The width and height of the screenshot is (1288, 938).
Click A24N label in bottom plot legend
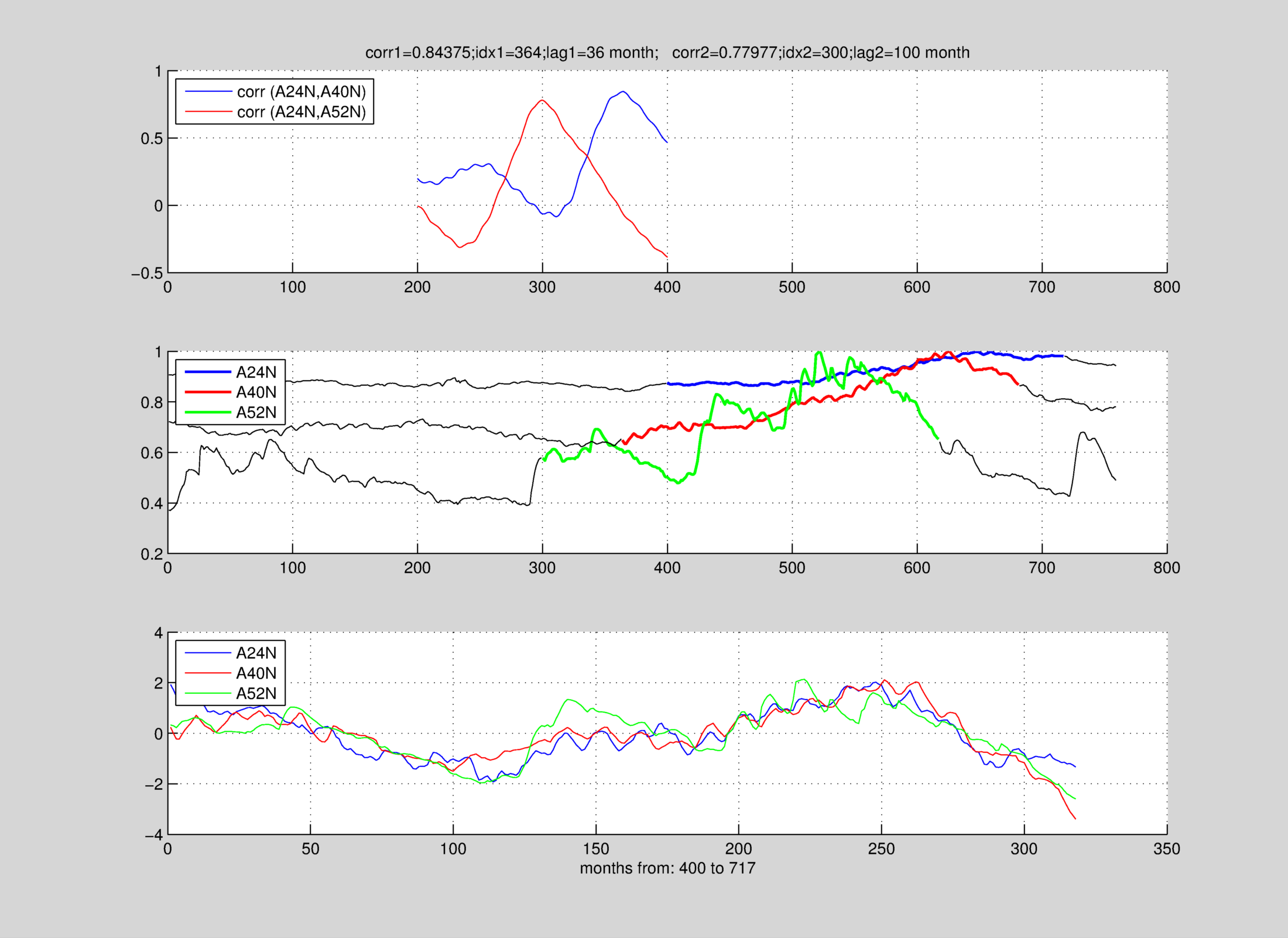(x=256, y=653)
